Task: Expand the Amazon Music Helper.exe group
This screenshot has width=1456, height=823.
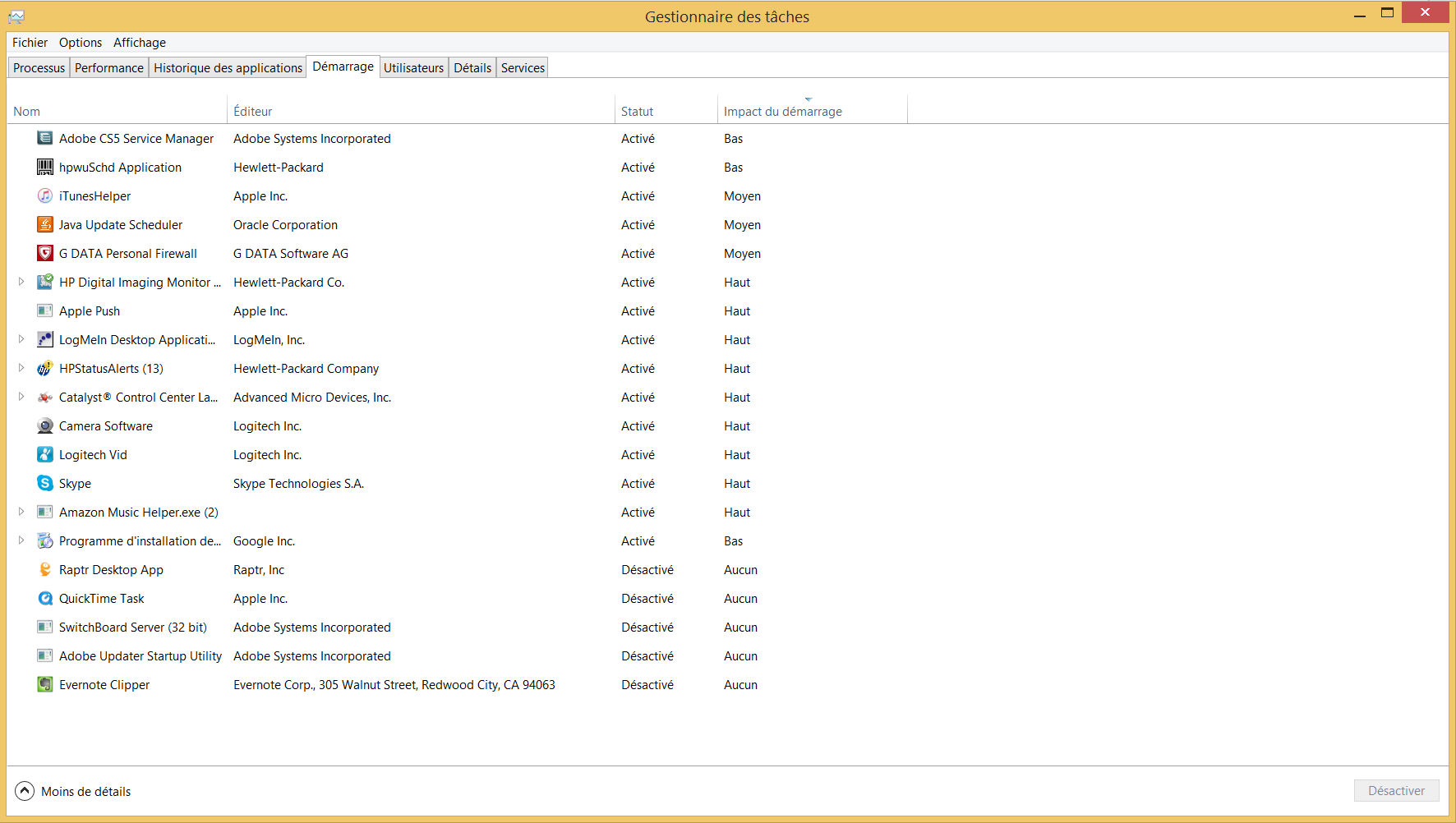Action: click(21, 512)
